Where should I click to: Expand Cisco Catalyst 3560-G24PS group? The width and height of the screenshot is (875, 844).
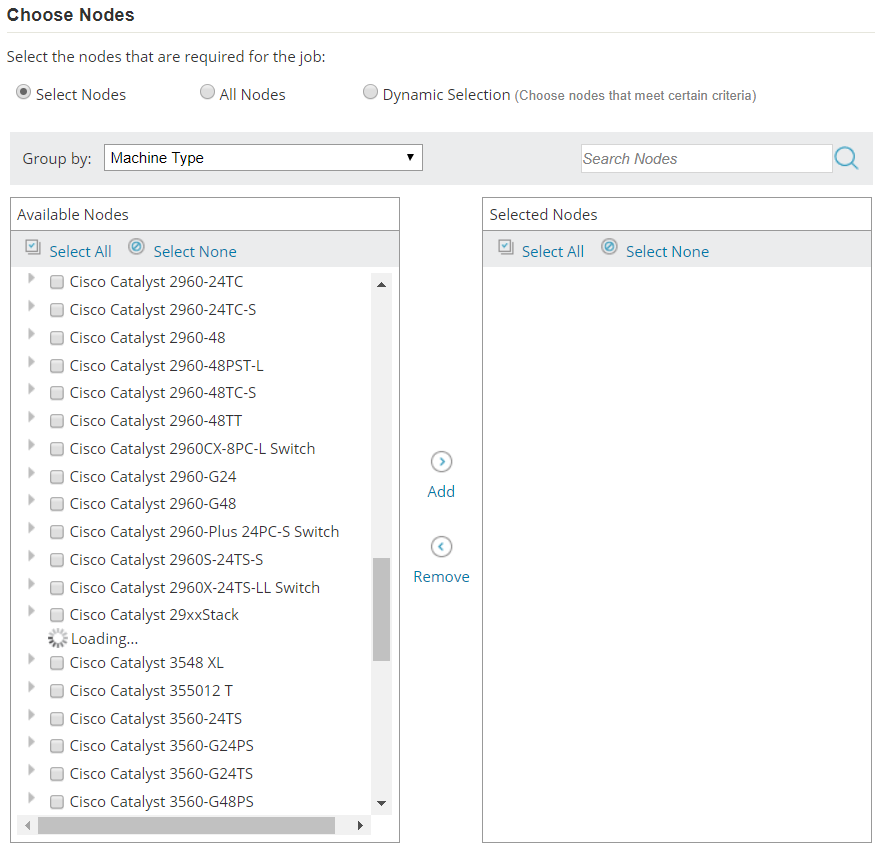click(x=31, y=742)
